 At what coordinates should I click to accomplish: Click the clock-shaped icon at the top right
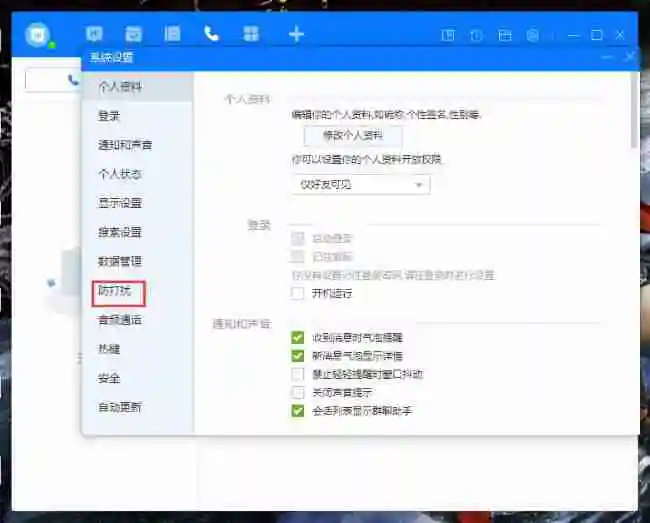(476, 36)
